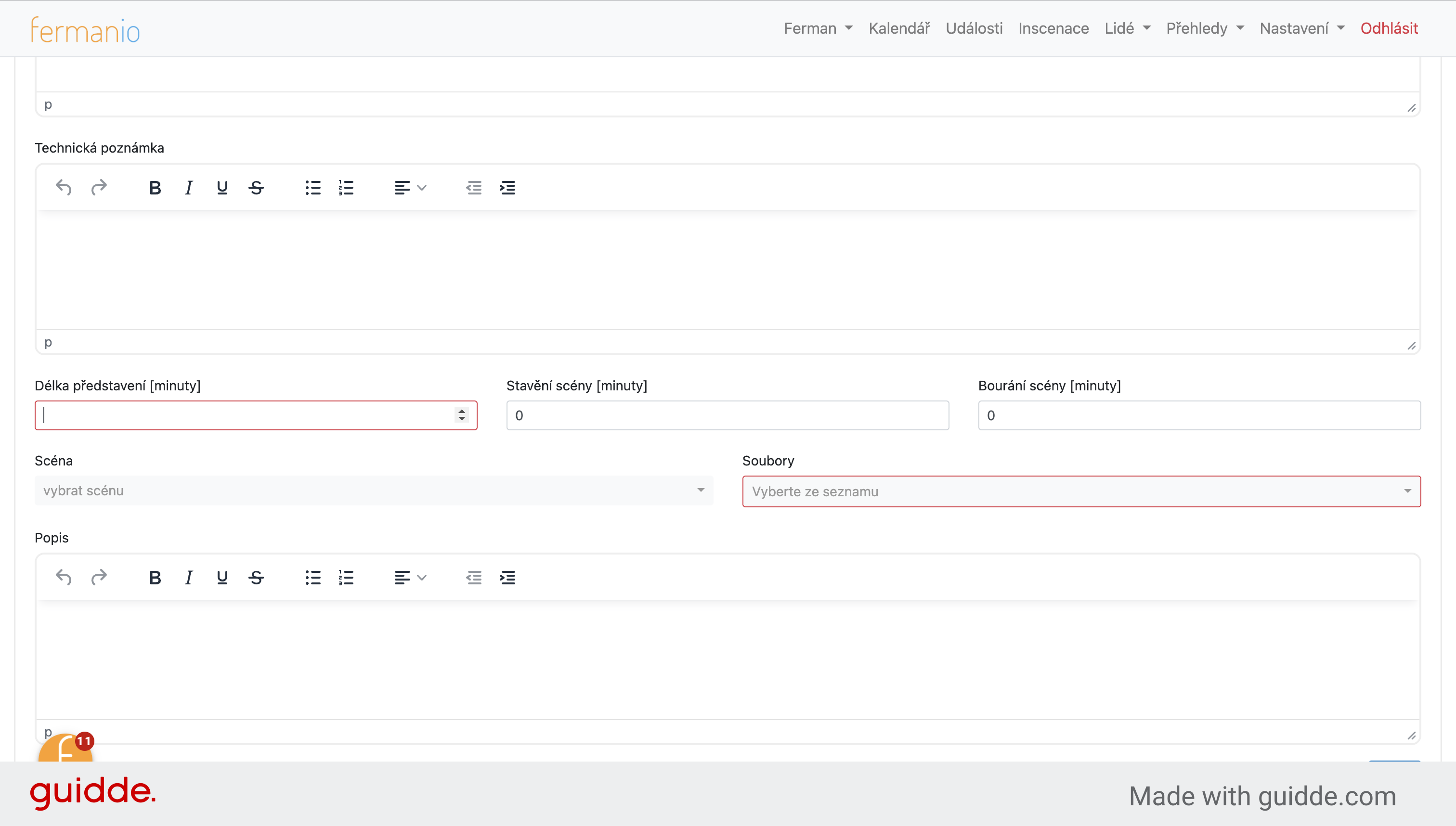Screen dimensions: 1456x826
Task: Toggle bold in Technická poznámka editor
Action: point(155,187)
